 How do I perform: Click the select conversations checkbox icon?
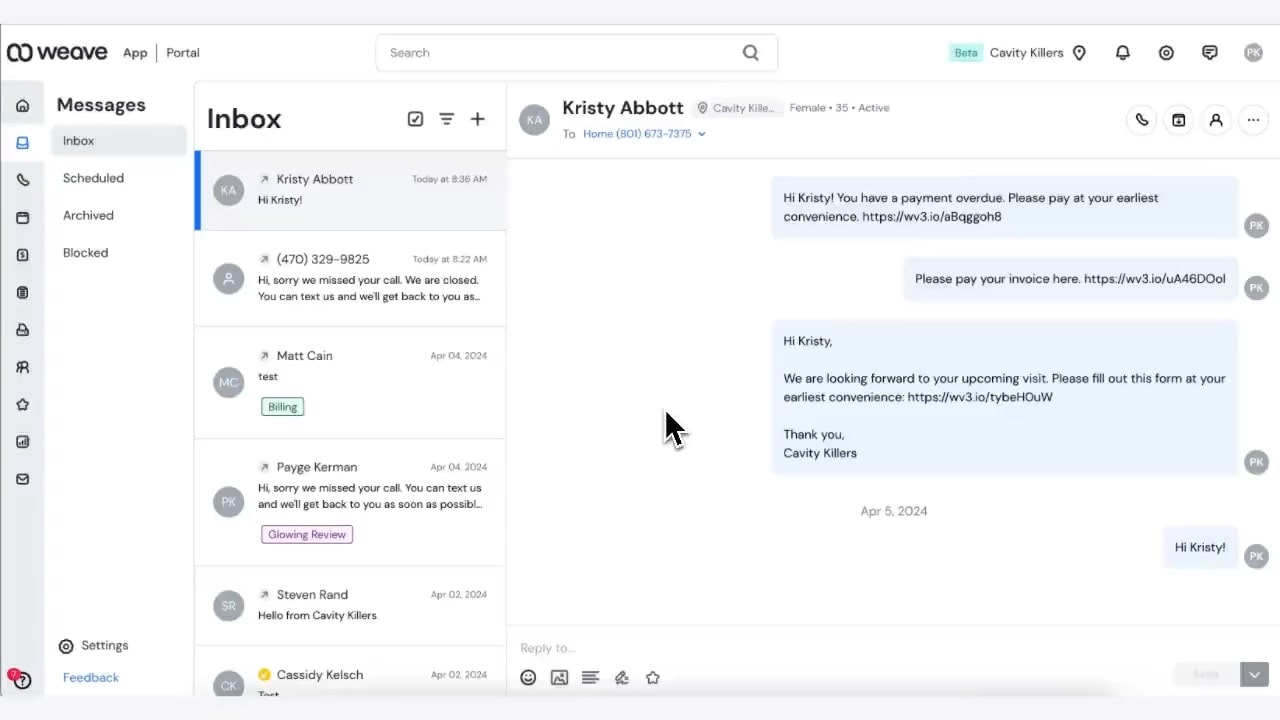415,119
